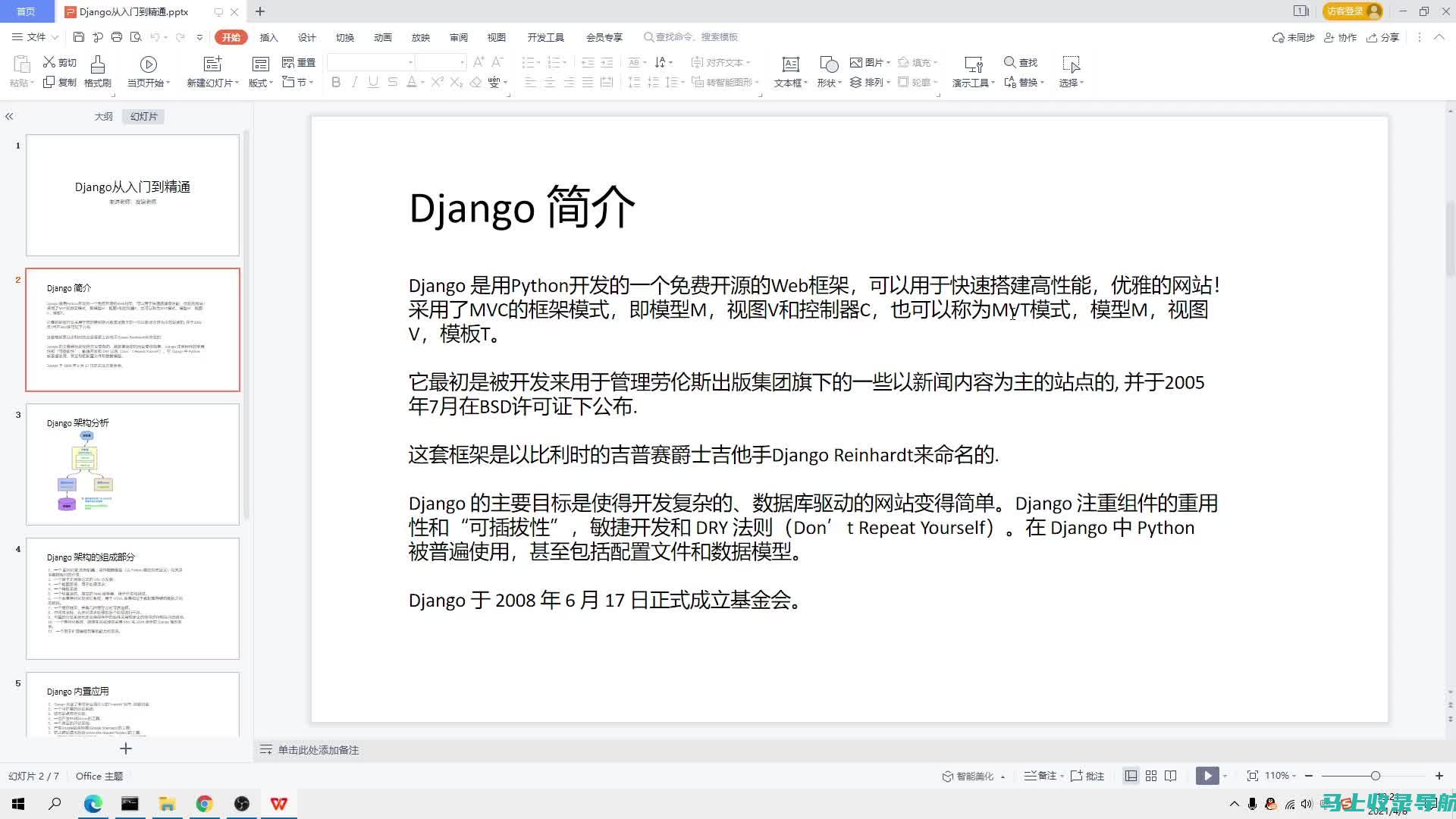
Task: Switch to Normal view in status bar
Action: click(1131, 776)
